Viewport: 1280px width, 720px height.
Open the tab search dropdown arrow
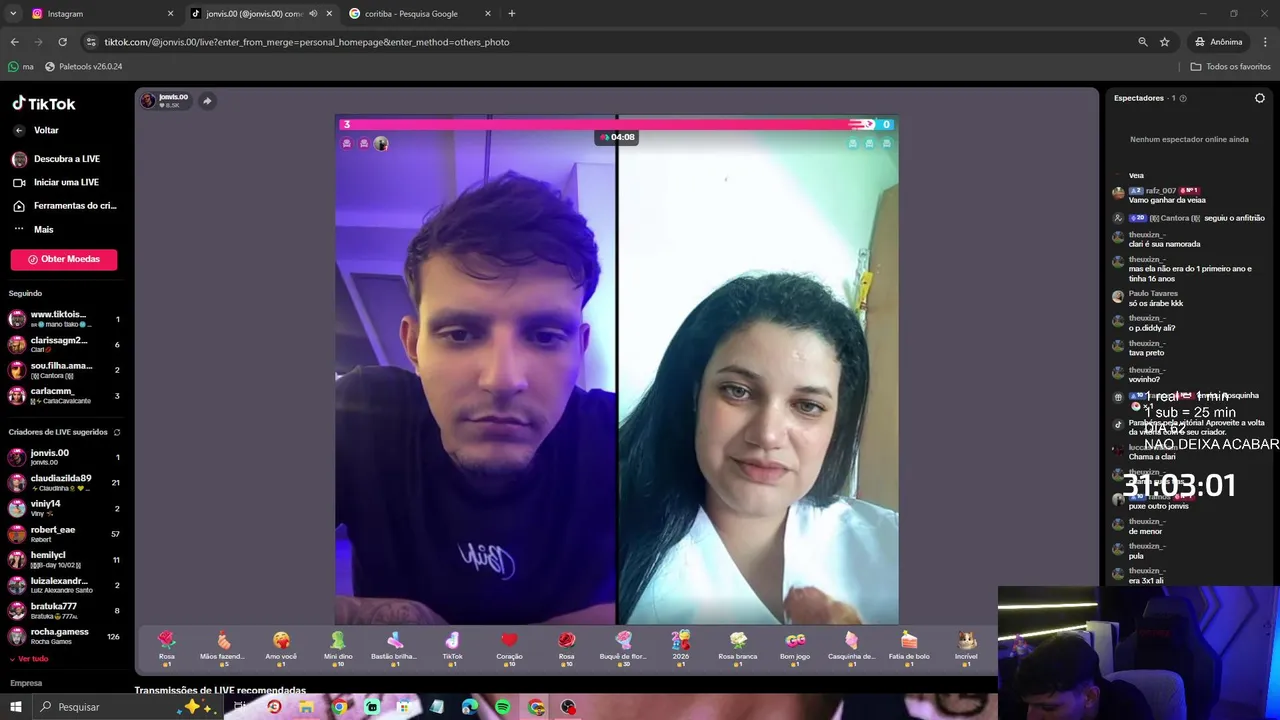pos(13,14)
